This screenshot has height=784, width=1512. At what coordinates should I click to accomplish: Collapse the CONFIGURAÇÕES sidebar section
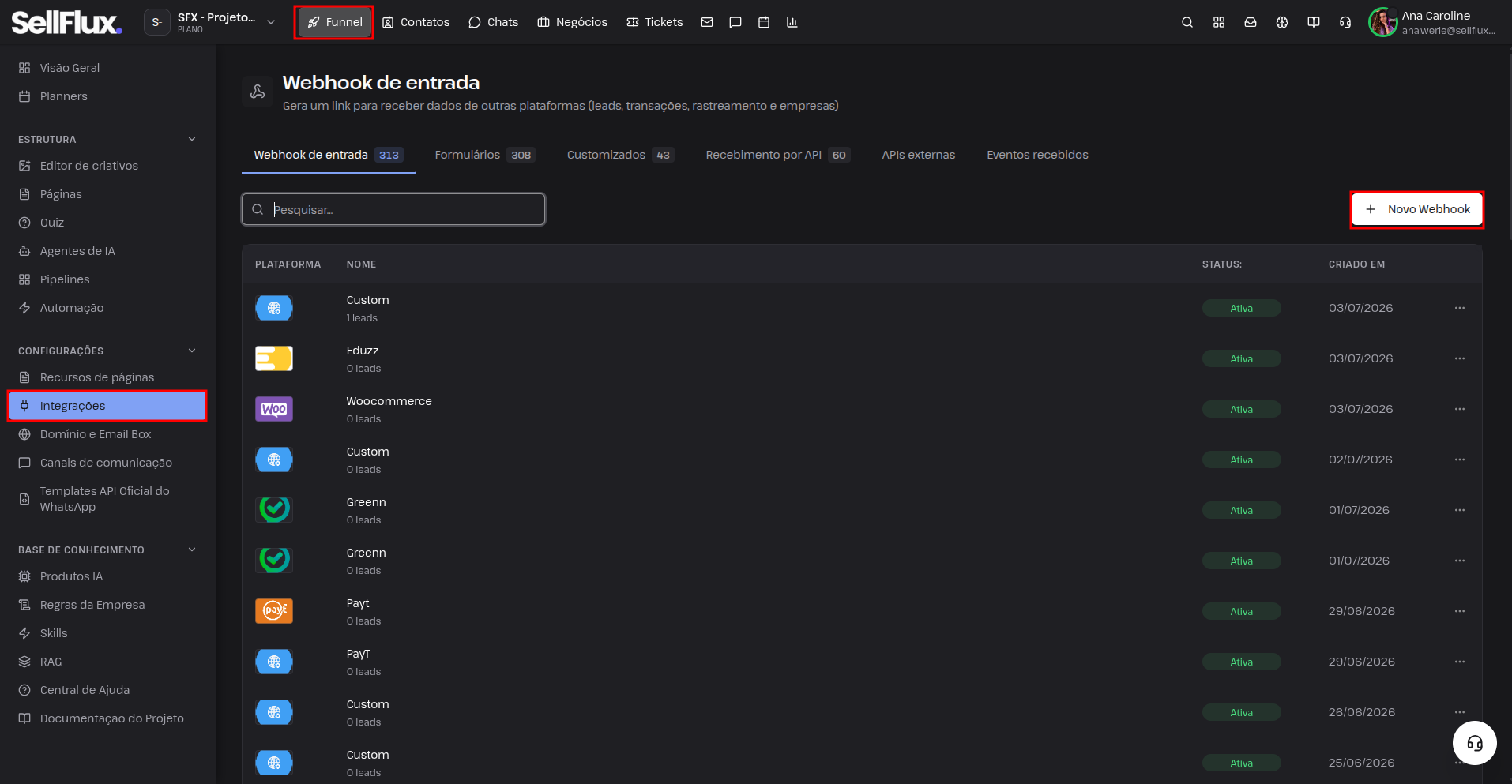point(192,351)
